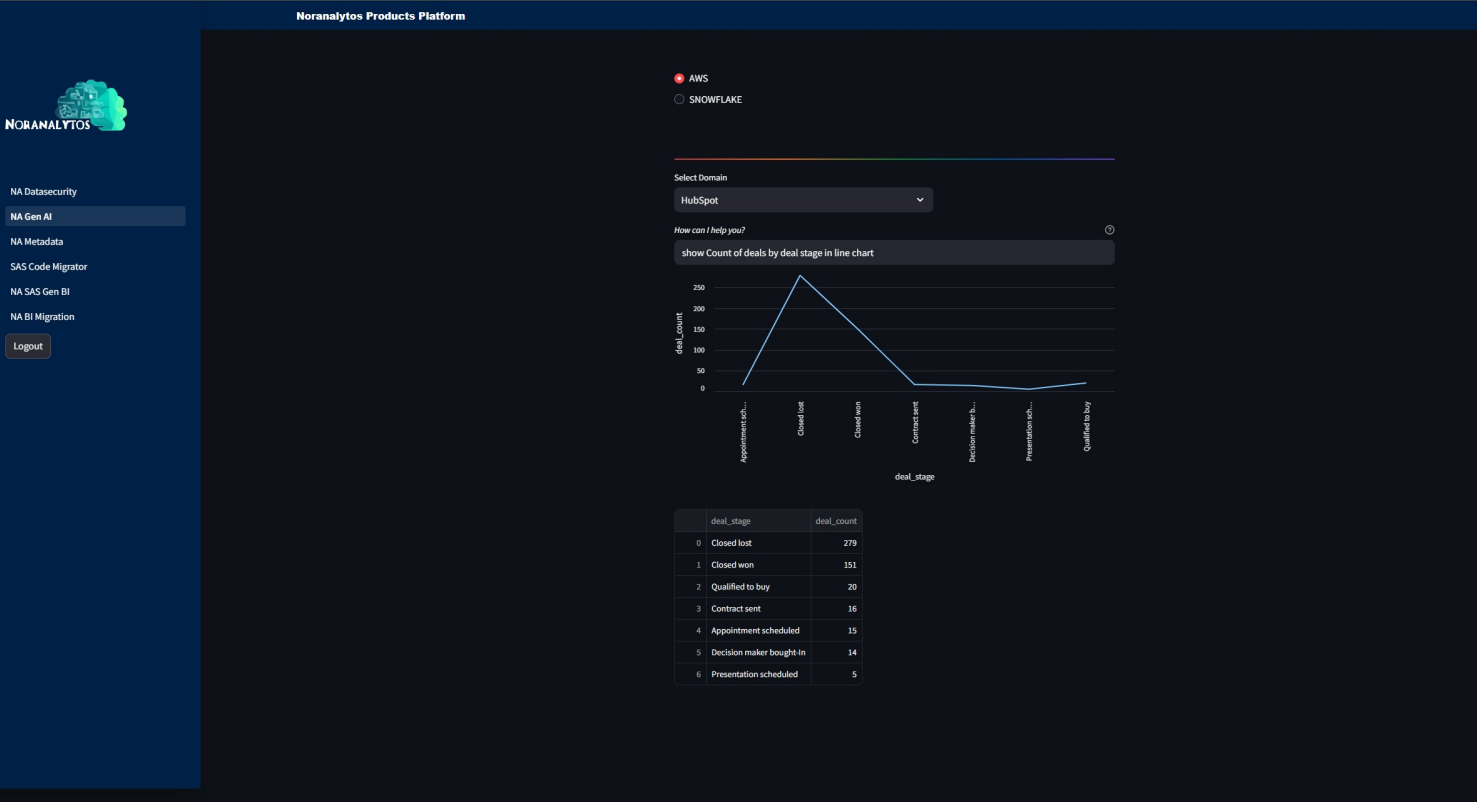Screen dimensions: 1477x802
Task: Select the AWS radio button
Action: tap(679, 78)
